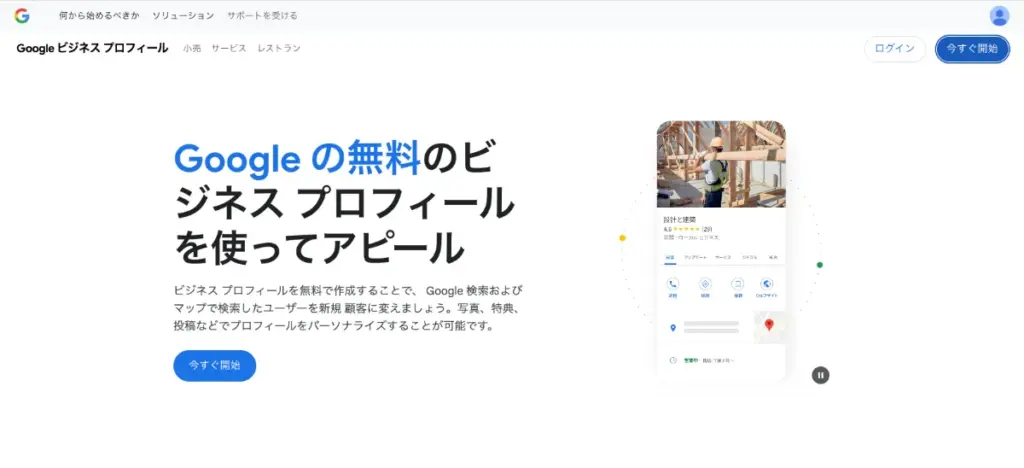
Task: Click the blue location pin icon
Action: [673, 328]
